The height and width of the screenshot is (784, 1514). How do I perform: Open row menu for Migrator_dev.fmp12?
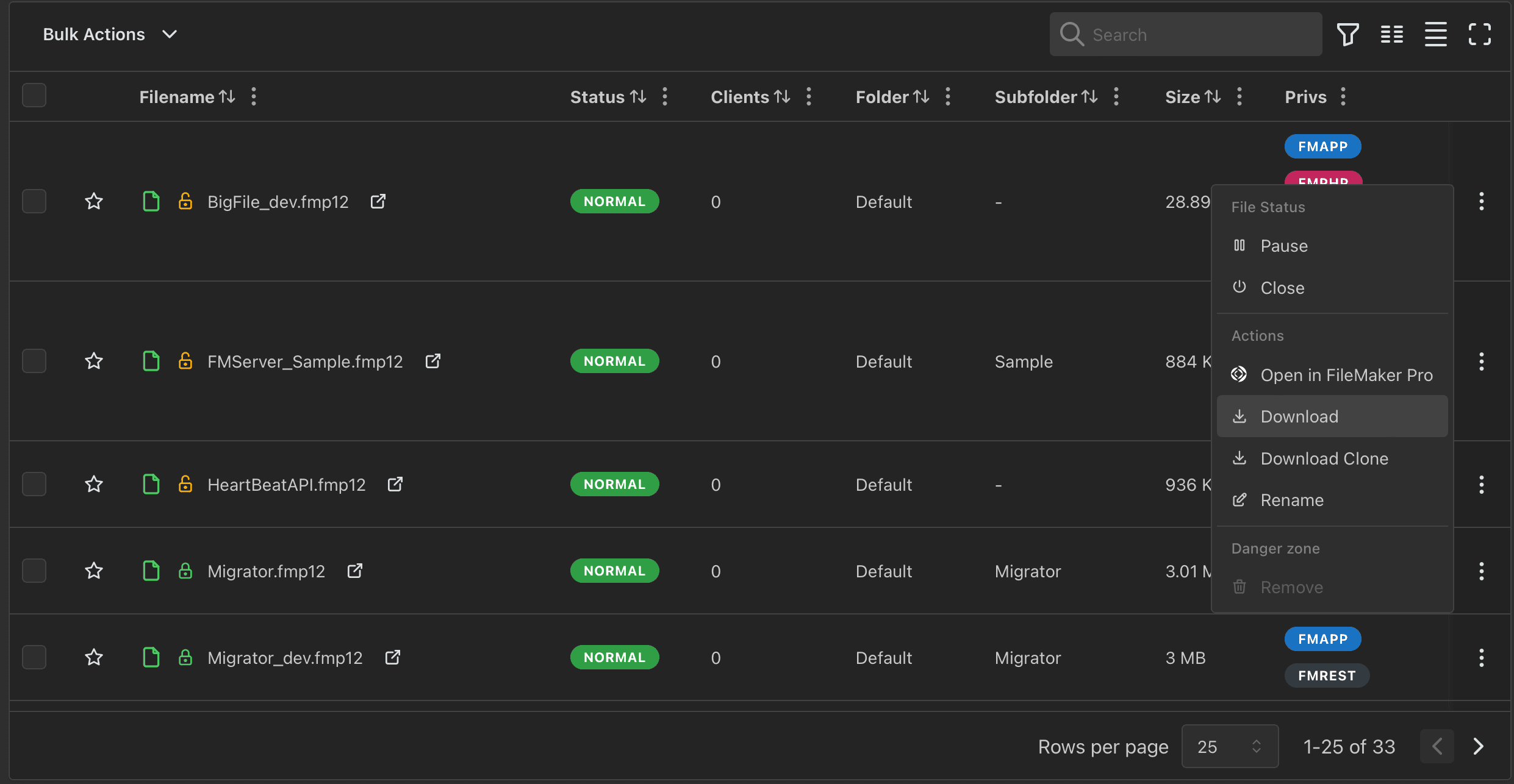click(x=1481, y=658)
